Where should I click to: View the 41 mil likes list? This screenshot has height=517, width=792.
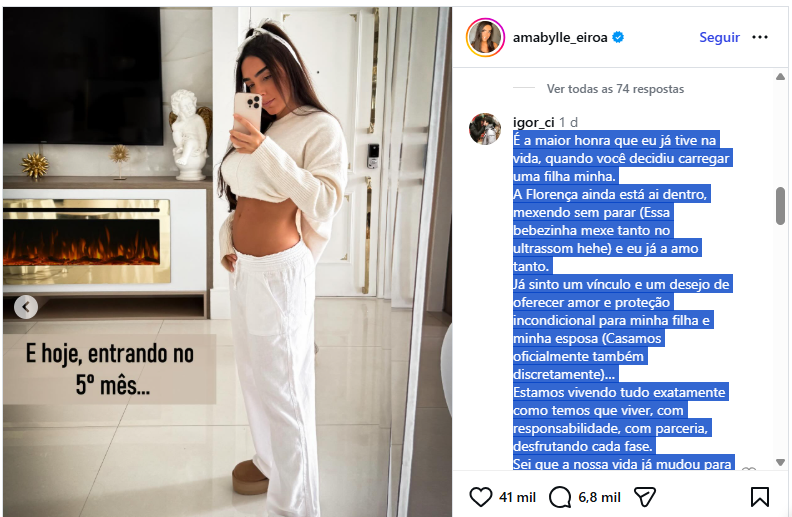click(517, 497)
